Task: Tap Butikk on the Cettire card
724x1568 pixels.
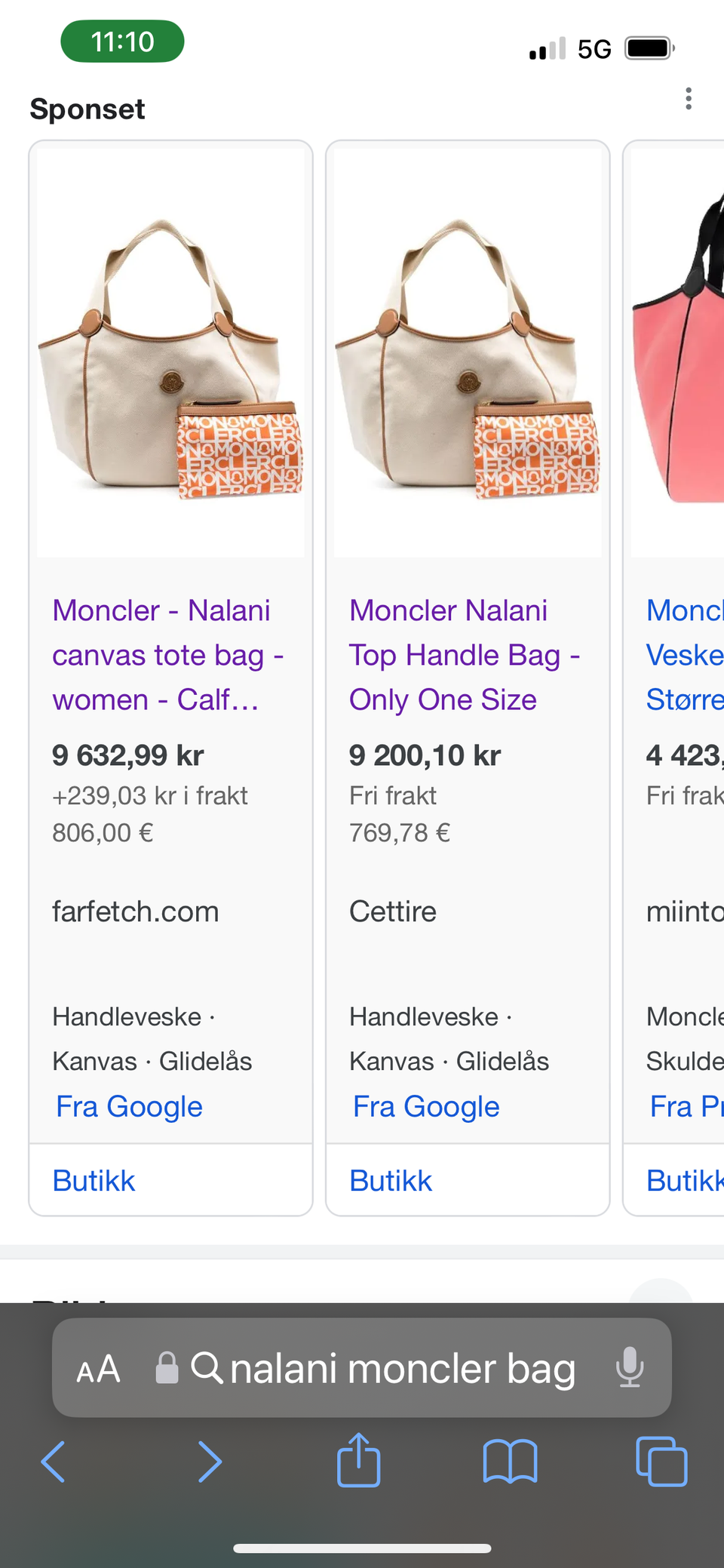Action: pyautogui.click(x=391, y=1181)
